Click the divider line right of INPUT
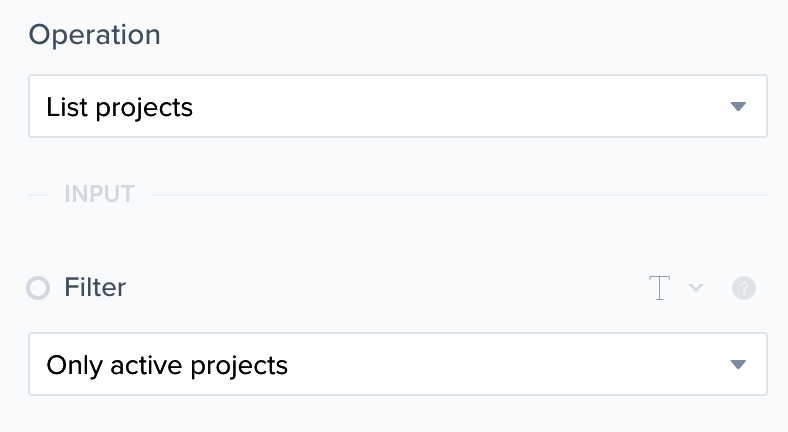The width and height of the screenshot is (788, 432). click(460, 194)
